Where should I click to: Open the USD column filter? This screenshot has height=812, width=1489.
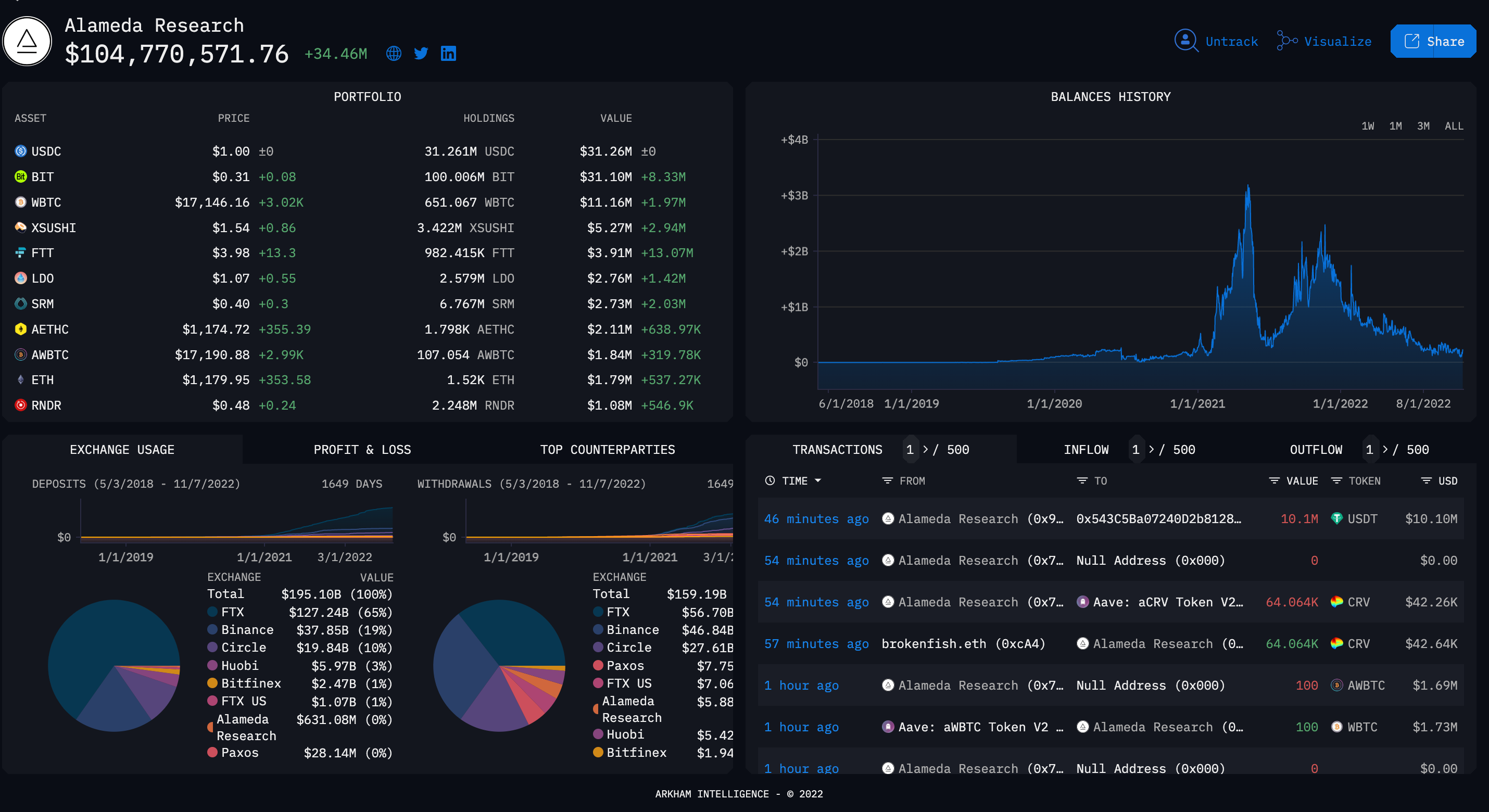pos(1426,481)
